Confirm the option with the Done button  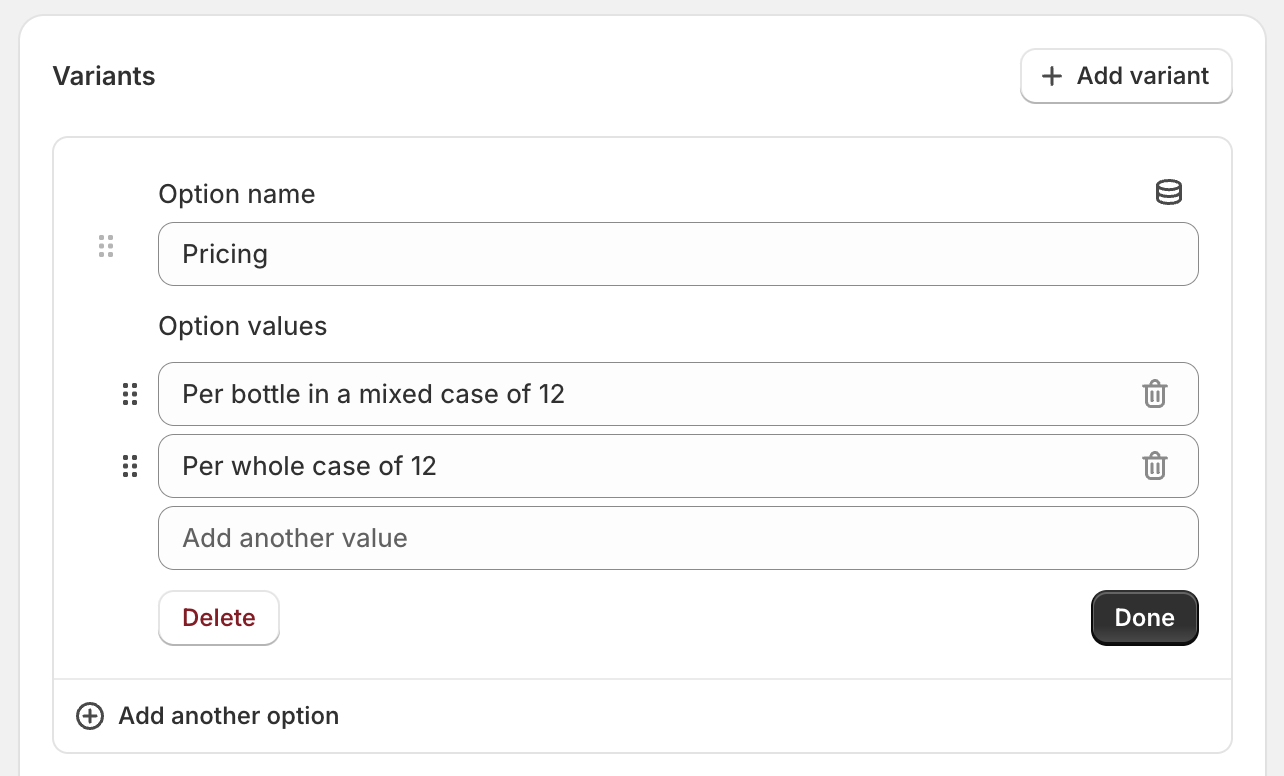tap(1145, 618)
